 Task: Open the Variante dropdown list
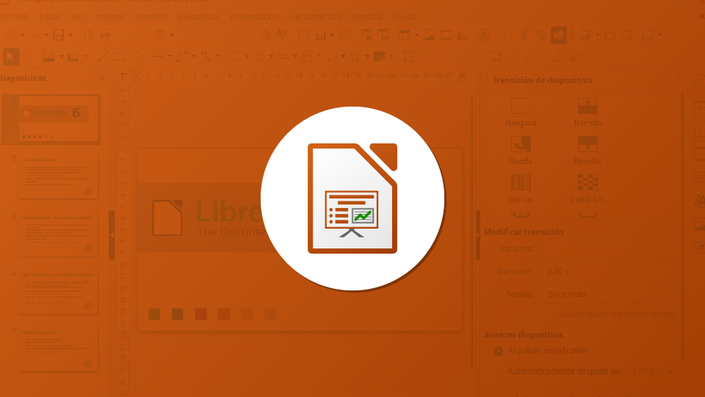pyautogui.click(x=610, y=249)
